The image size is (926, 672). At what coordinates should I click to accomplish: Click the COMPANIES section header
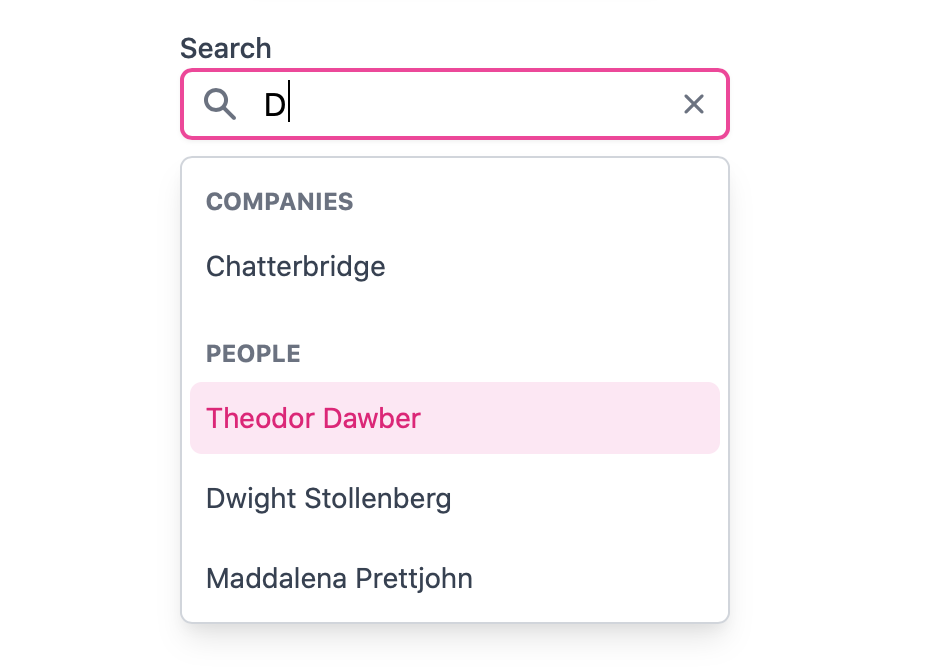[x=279, y=201]
